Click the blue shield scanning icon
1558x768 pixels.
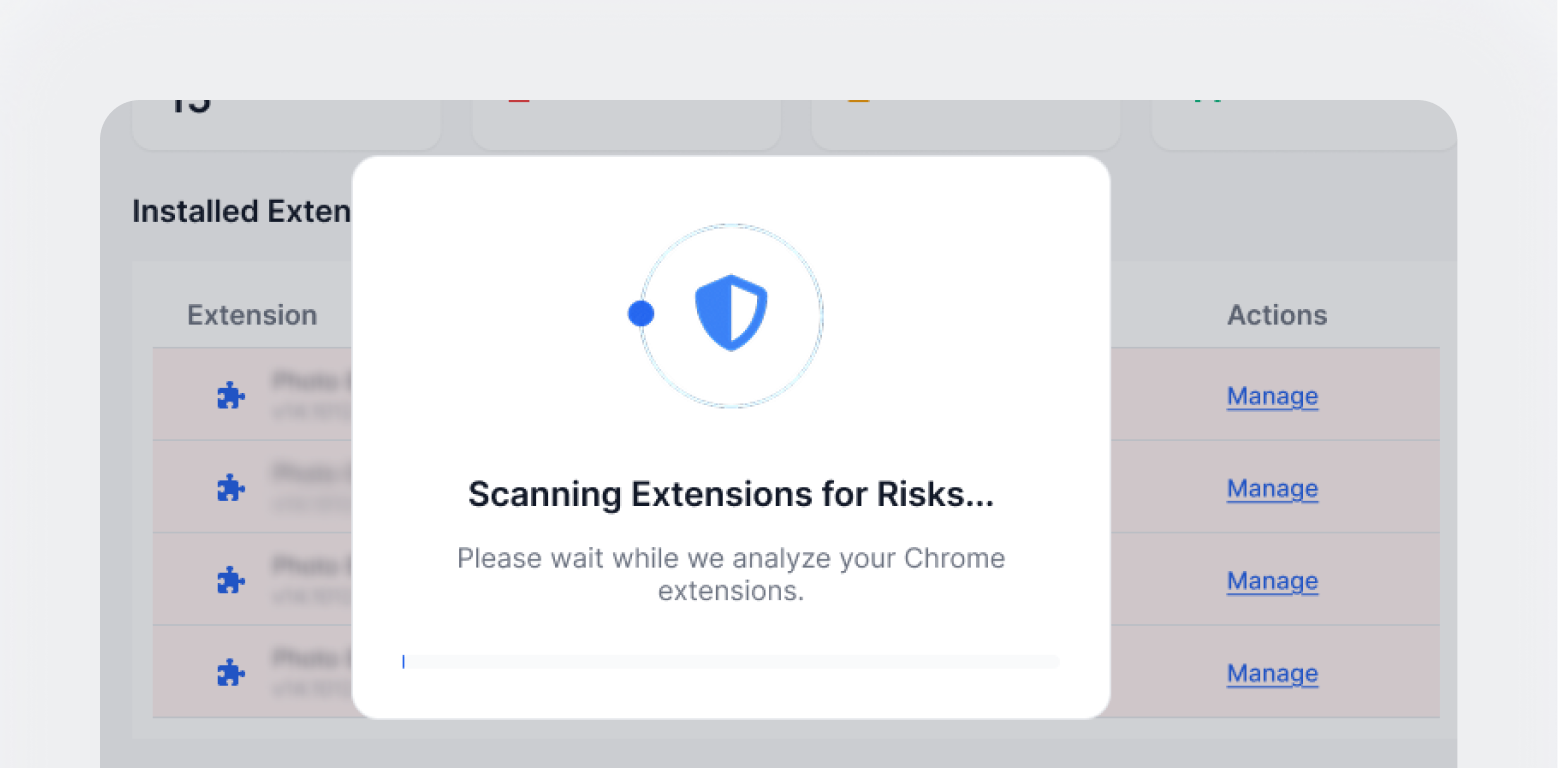coord(731,314)
